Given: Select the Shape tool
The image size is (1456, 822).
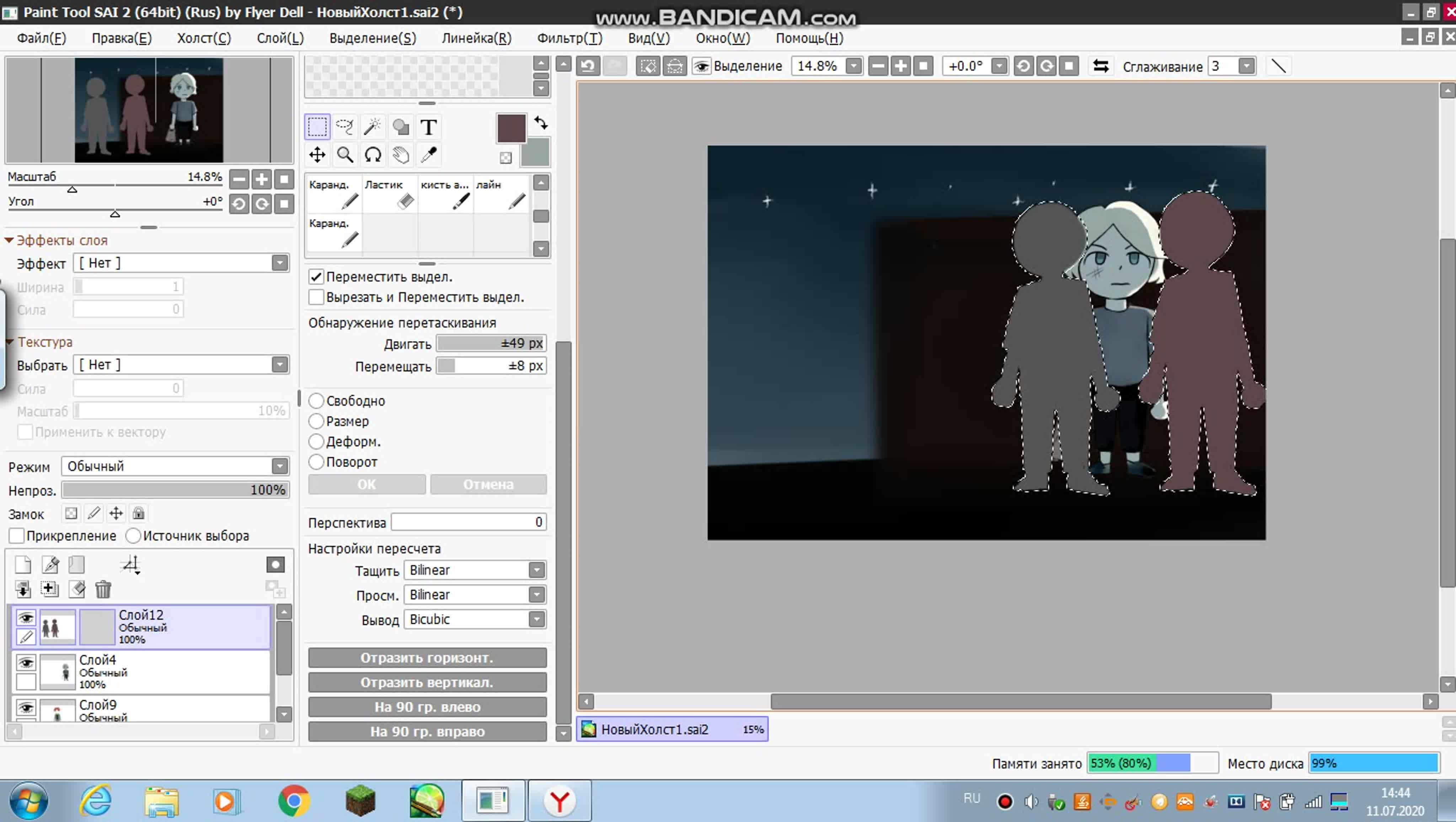Looking at the screenshot, I should click(x=401, y=127).
